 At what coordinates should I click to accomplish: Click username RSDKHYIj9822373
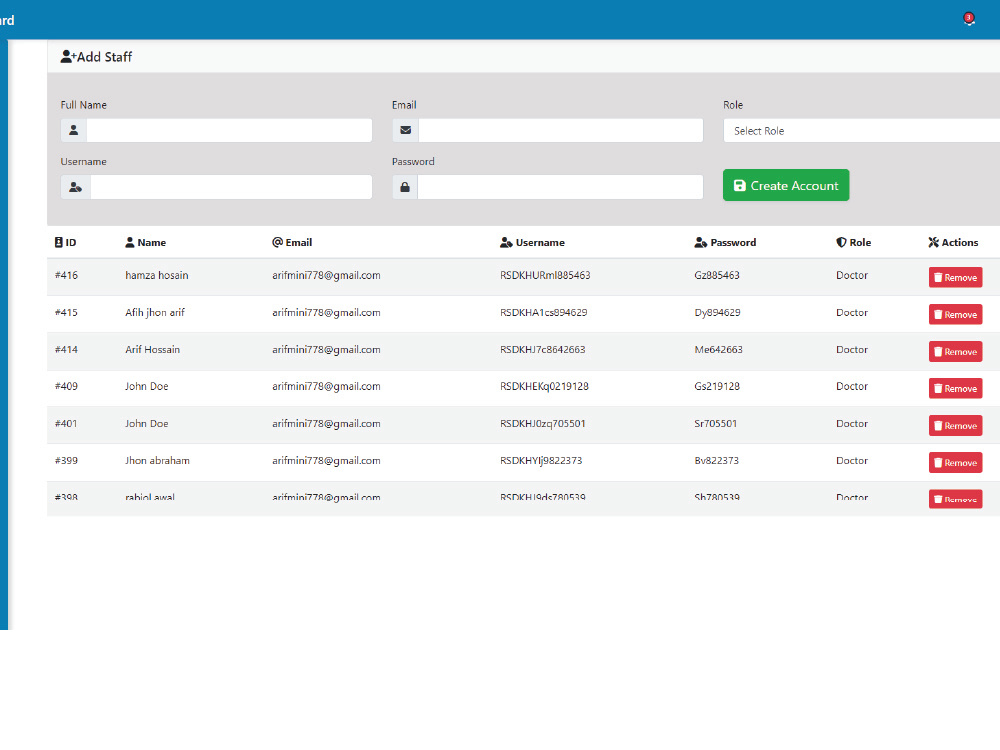click(541, 460)
